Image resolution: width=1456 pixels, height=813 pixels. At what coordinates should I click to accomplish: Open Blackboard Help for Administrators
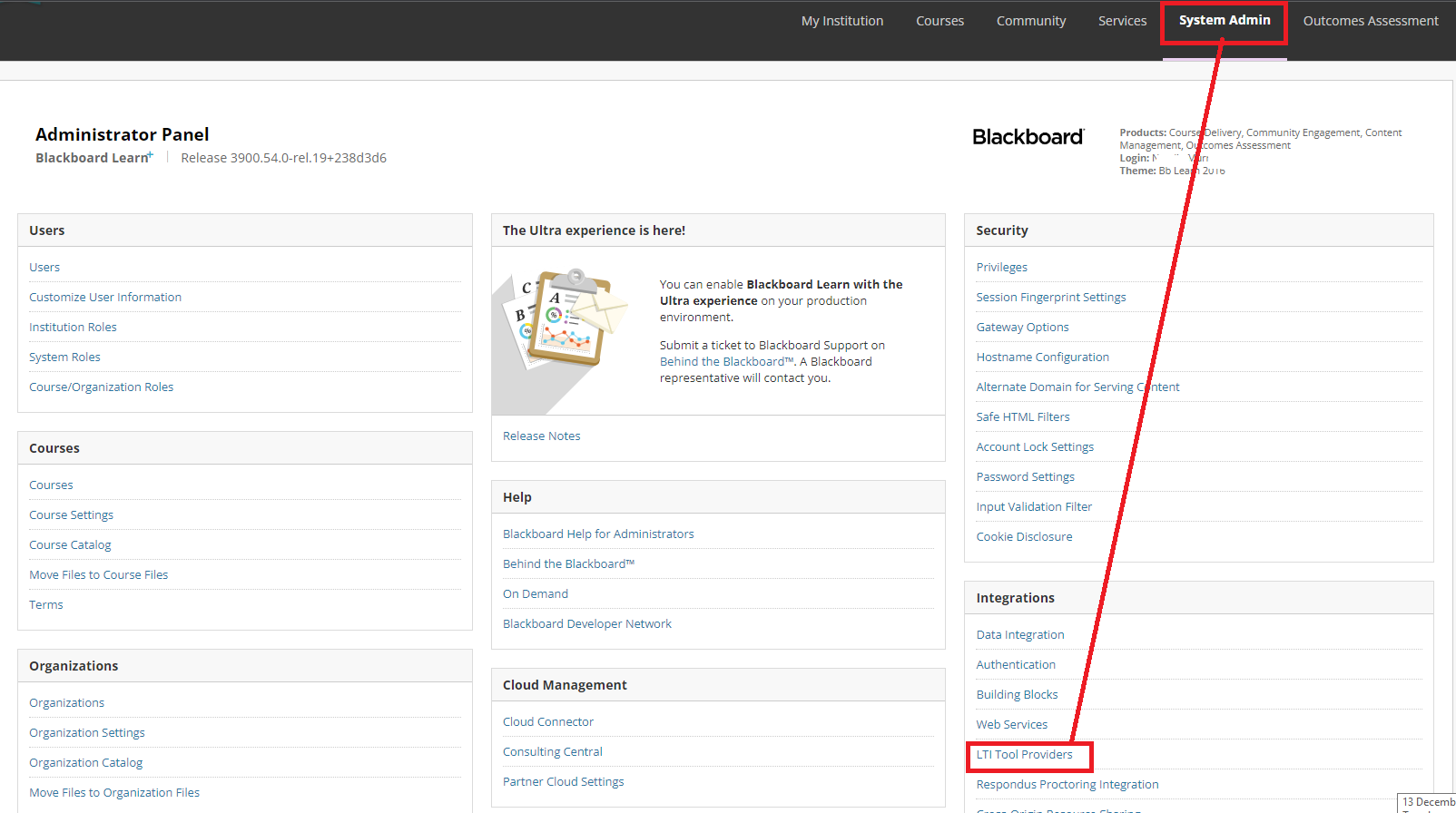tap(598, 534)
